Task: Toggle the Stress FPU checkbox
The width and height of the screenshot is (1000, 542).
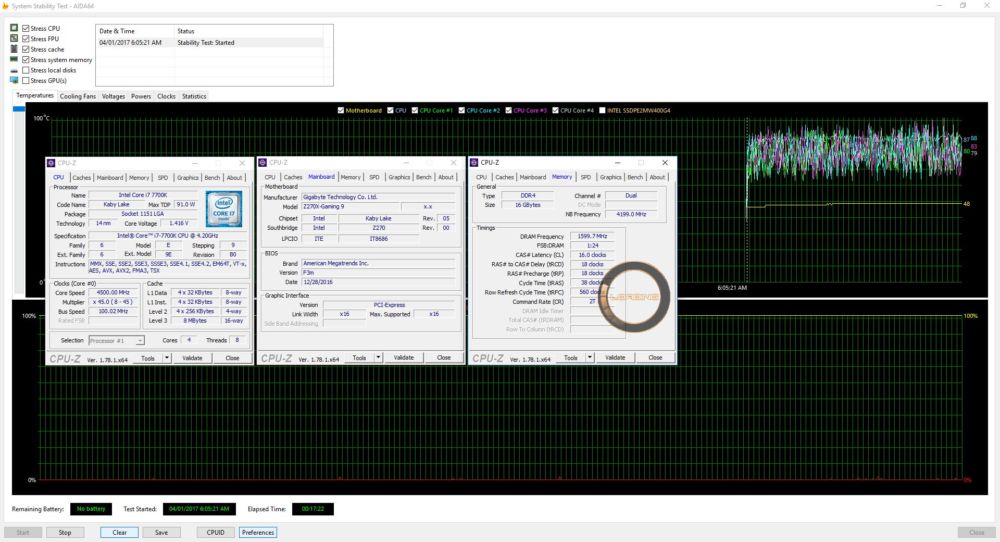Action: [x=26, y=38]
